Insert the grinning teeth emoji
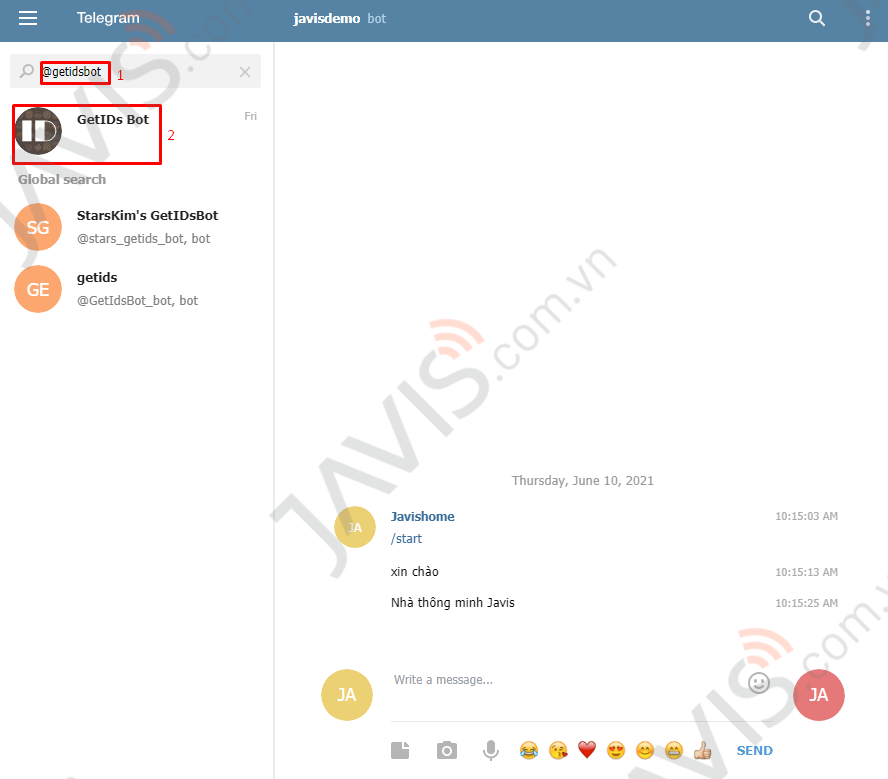This screenshot has width=888, height=779. pos(673,751)
